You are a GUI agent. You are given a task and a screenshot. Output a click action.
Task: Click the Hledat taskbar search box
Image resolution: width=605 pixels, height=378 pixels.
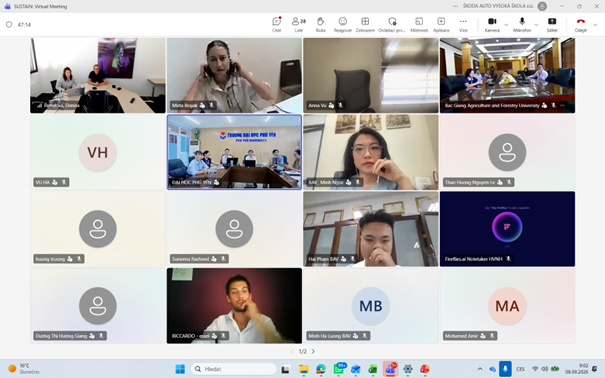[233, 369]
